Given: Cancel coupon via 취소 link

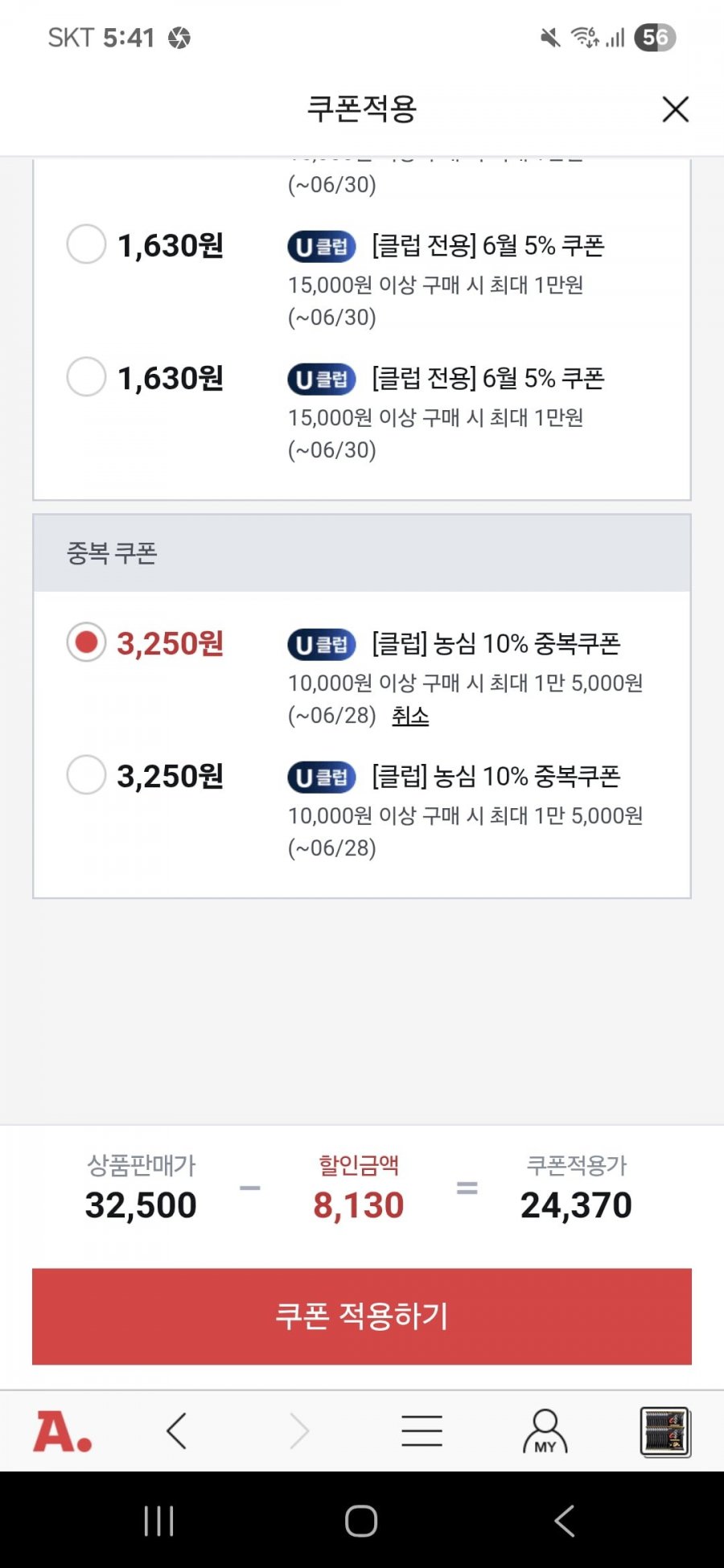Looking at the screenshot, I should click(x=410, y=715).
